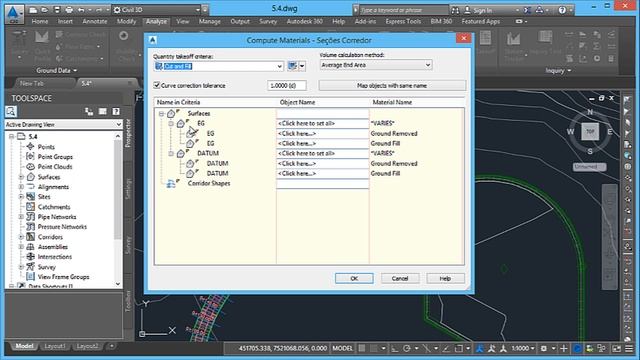
Task: Click the View Frame Groups icon
Action: [30, 277]
